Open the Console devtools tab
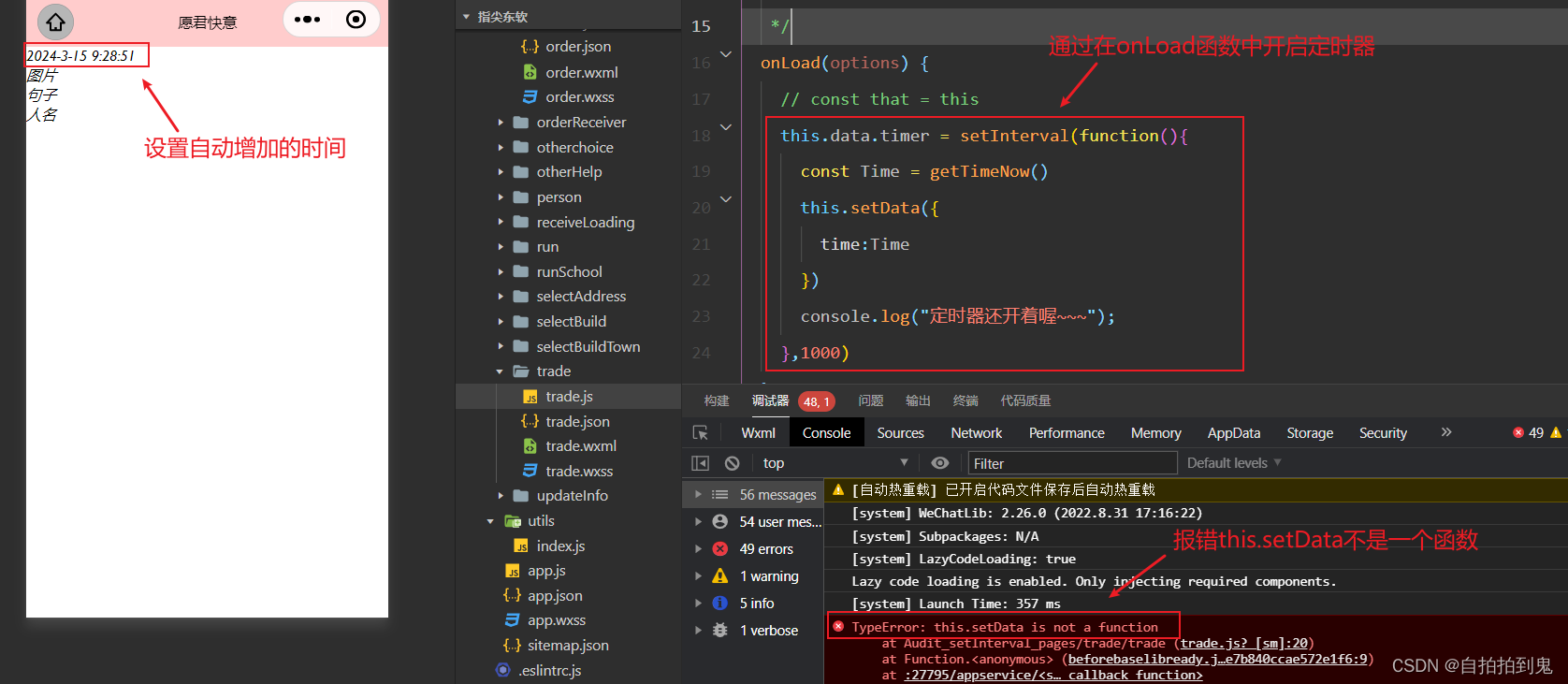The width and height of the screenshot is (1568, 684). (x=826, y=433)
